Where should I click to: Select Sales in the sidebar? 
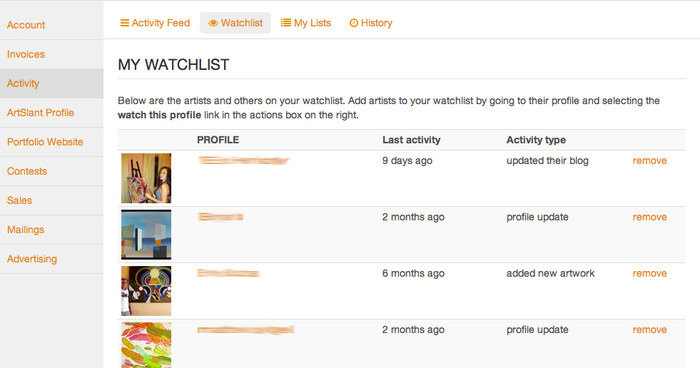point(19,201)
